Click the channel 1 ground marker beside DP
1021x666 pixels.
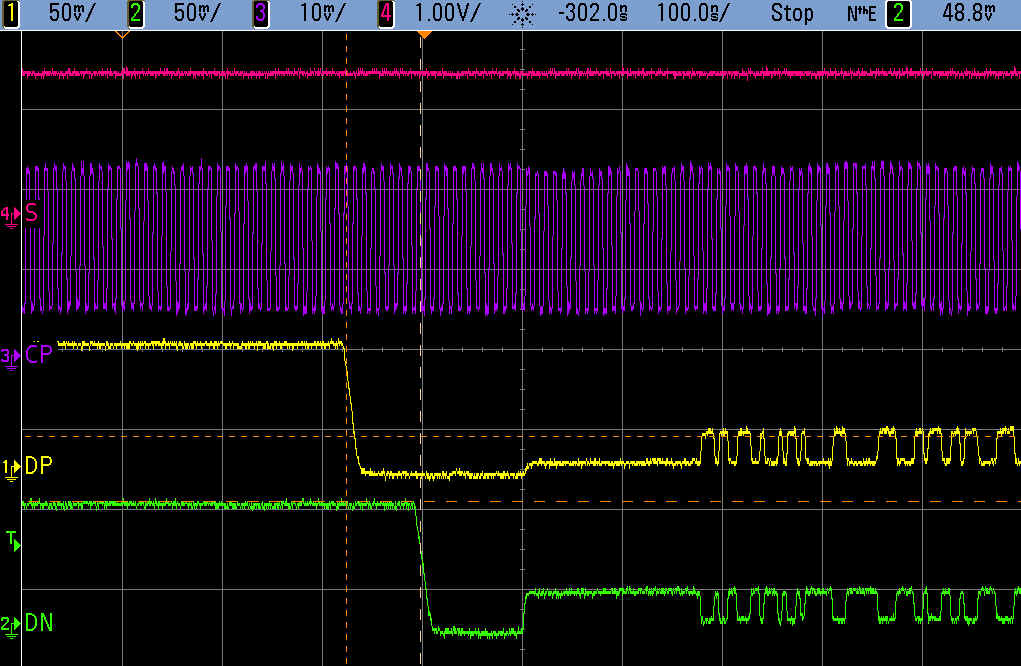[x=9, y=468]
